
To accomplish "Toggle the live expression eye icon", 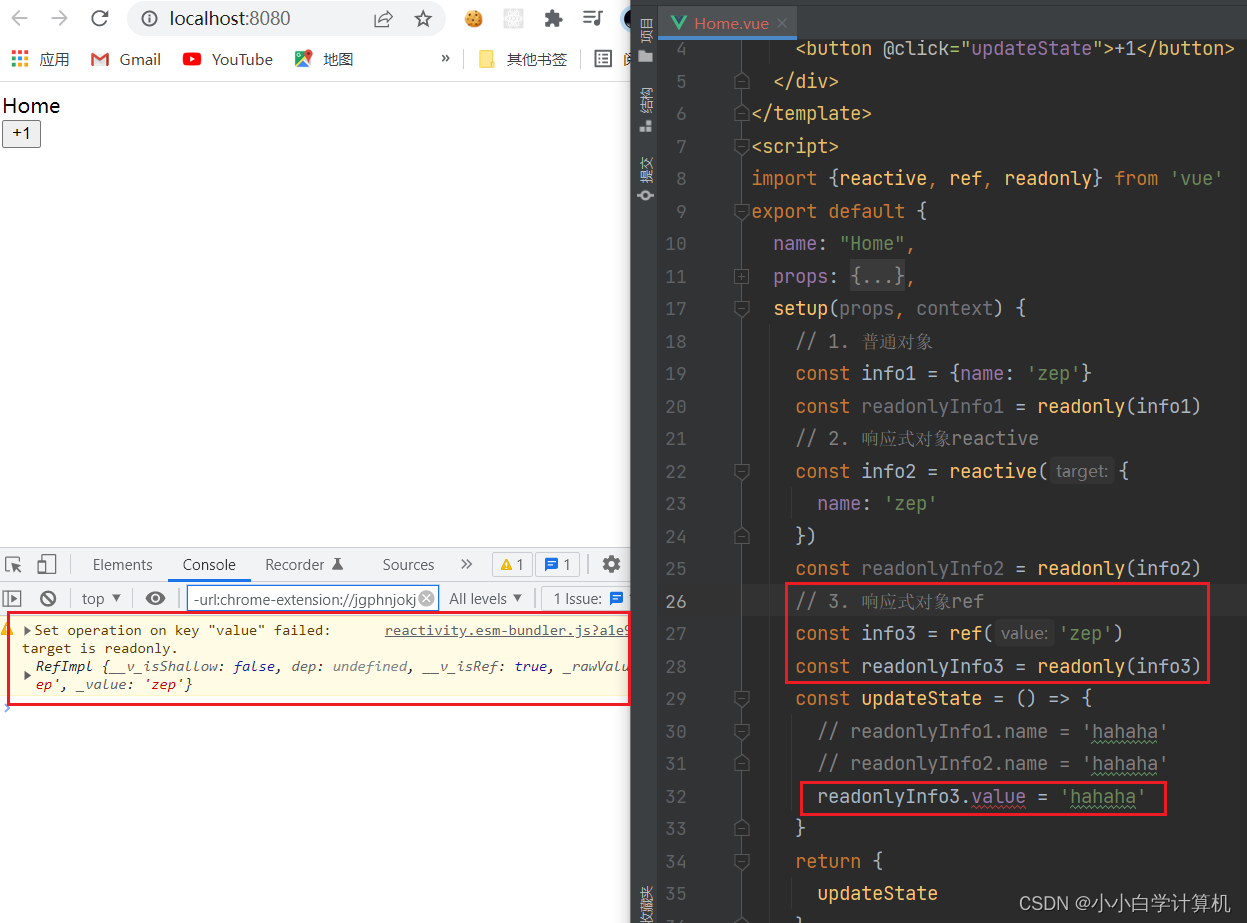I will (155, 598).
